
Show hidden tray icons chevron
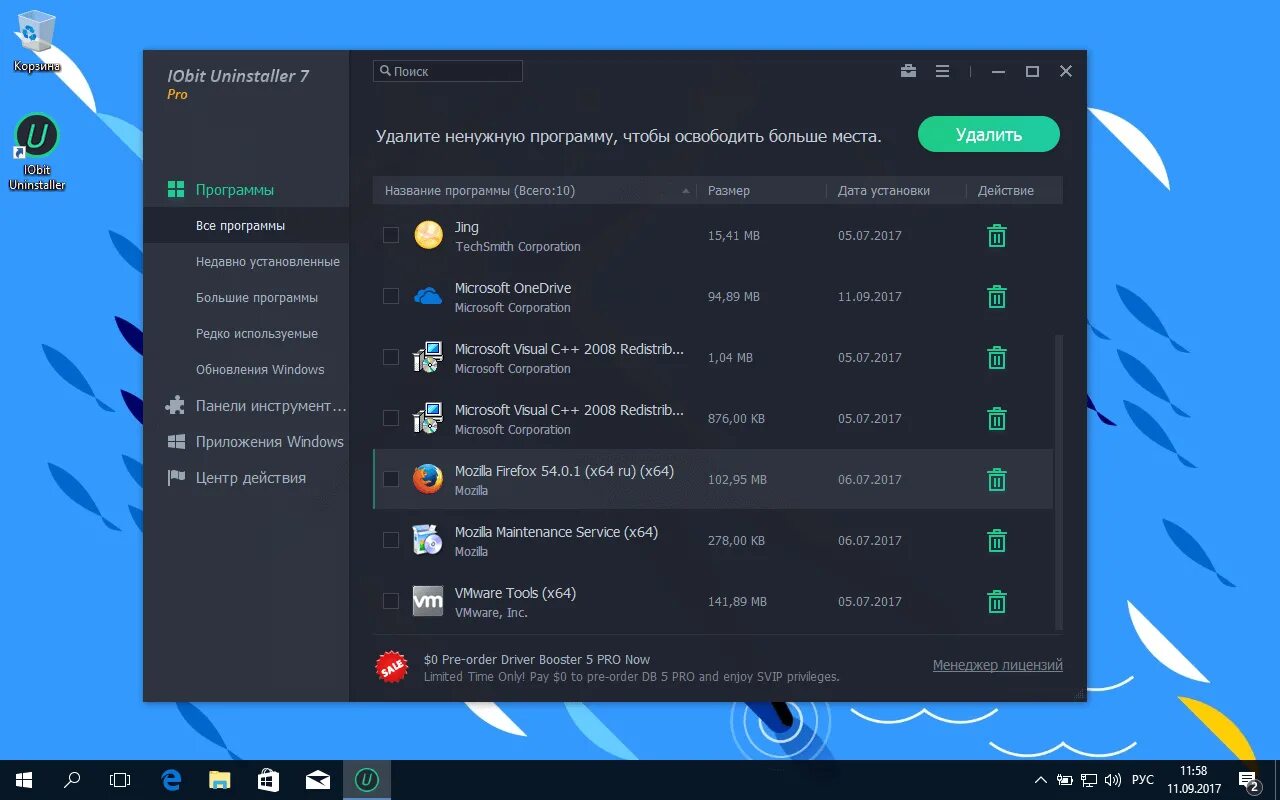(1041, 780)
